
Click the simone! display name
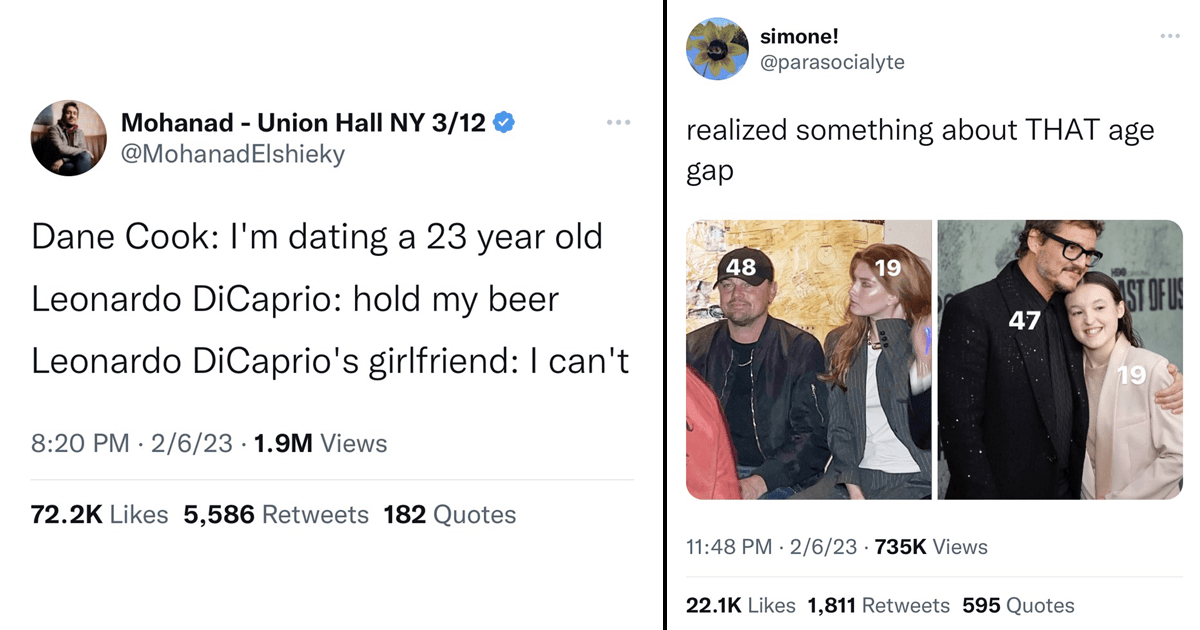point(799,36)
